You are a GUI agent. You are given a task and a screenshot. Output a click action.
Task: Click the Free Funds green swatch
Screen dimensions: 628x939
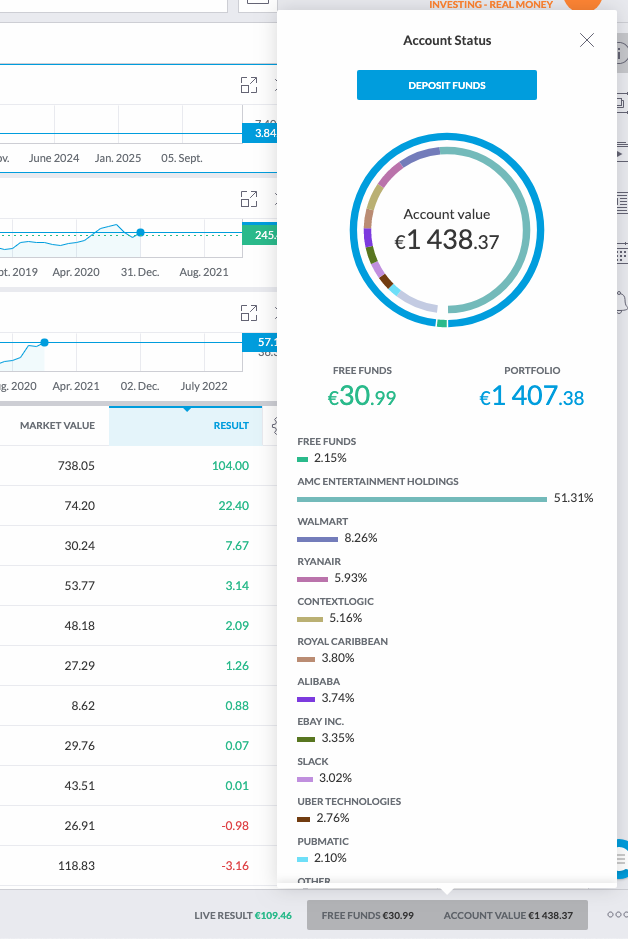(x=302, y=459)
